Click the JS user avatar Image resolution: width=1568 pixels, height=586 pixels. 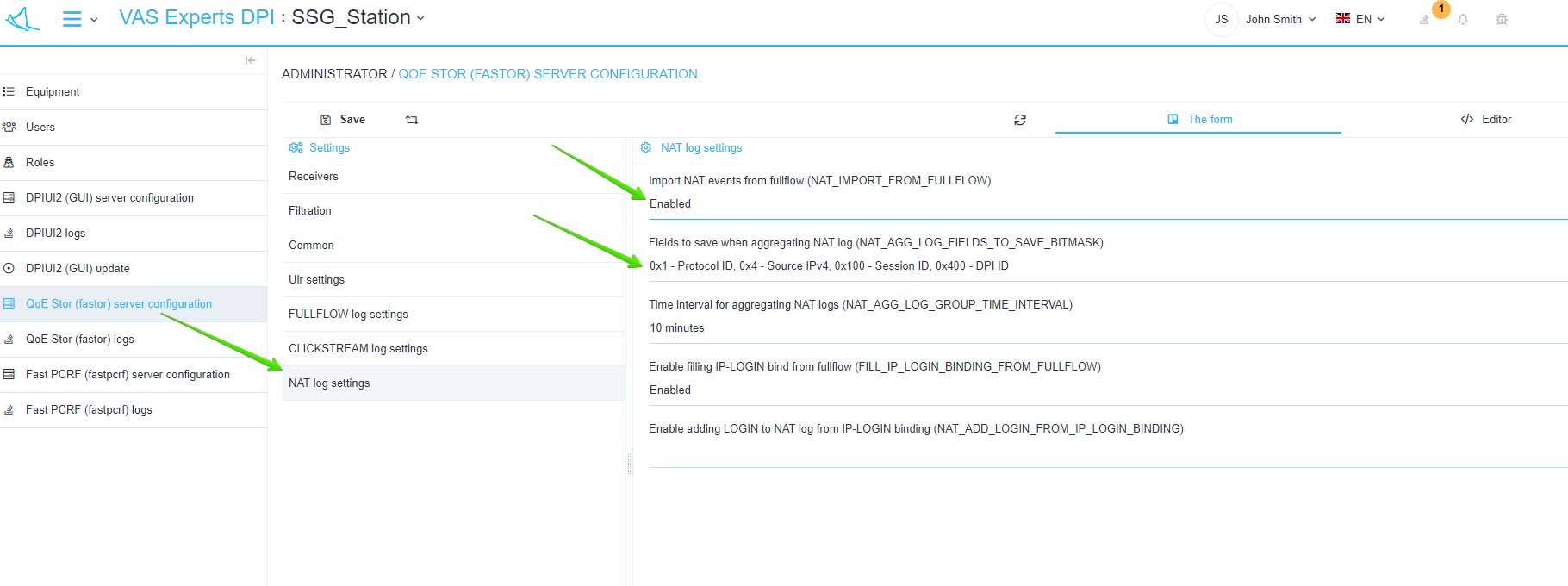coord(1221,19)
